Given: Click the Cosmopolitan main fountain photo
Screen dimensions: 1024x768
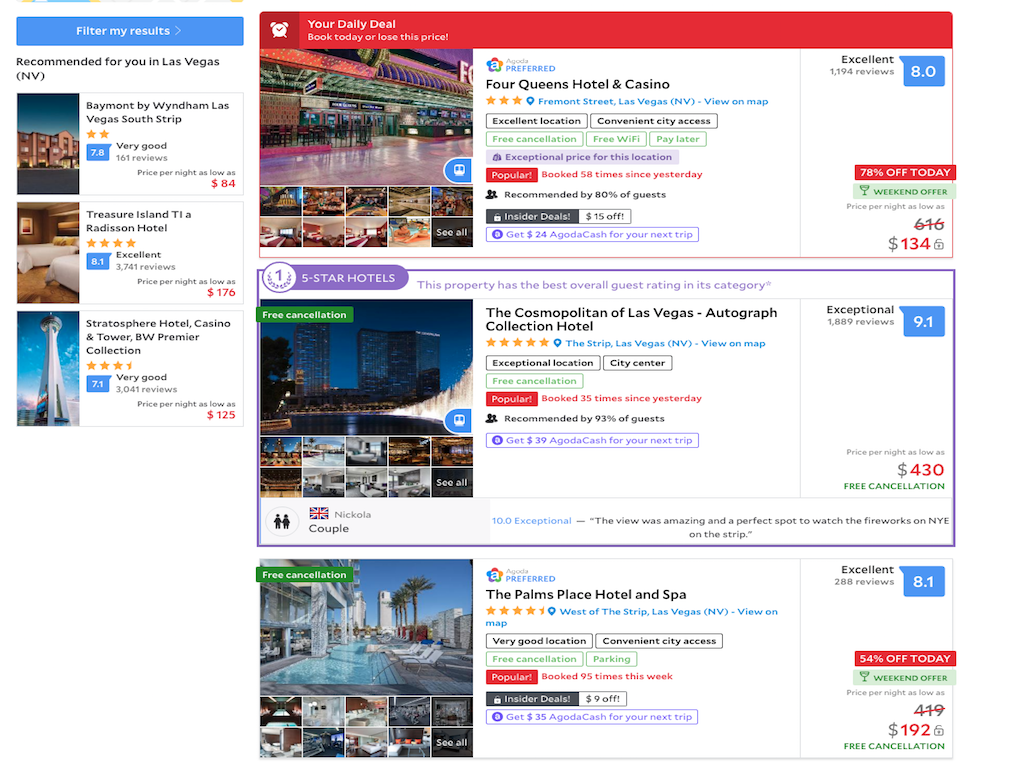Looking at the screenshot, I should [x=366, y=368].
